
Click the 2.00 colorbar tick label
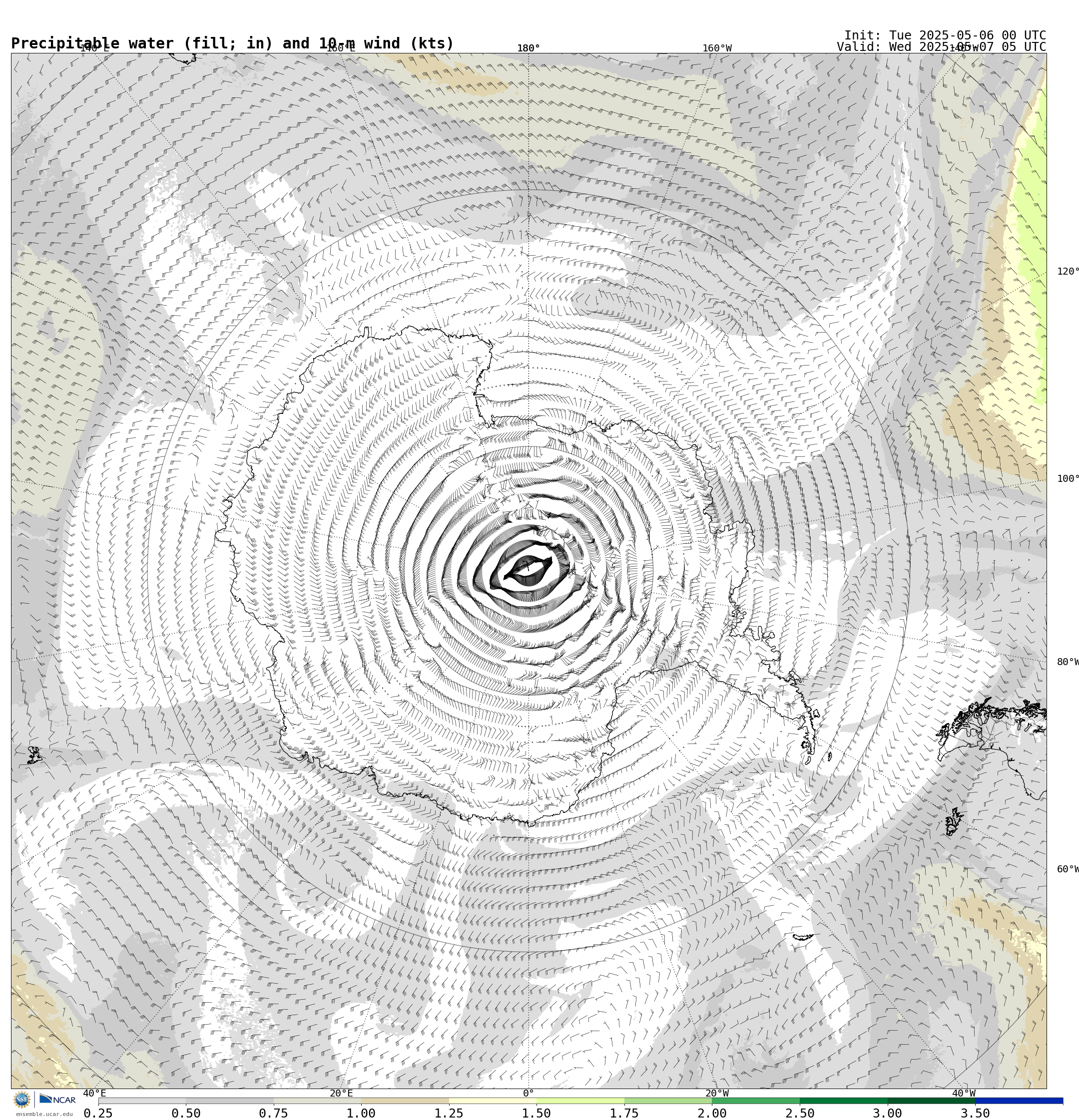click(x=712, y=1113)
